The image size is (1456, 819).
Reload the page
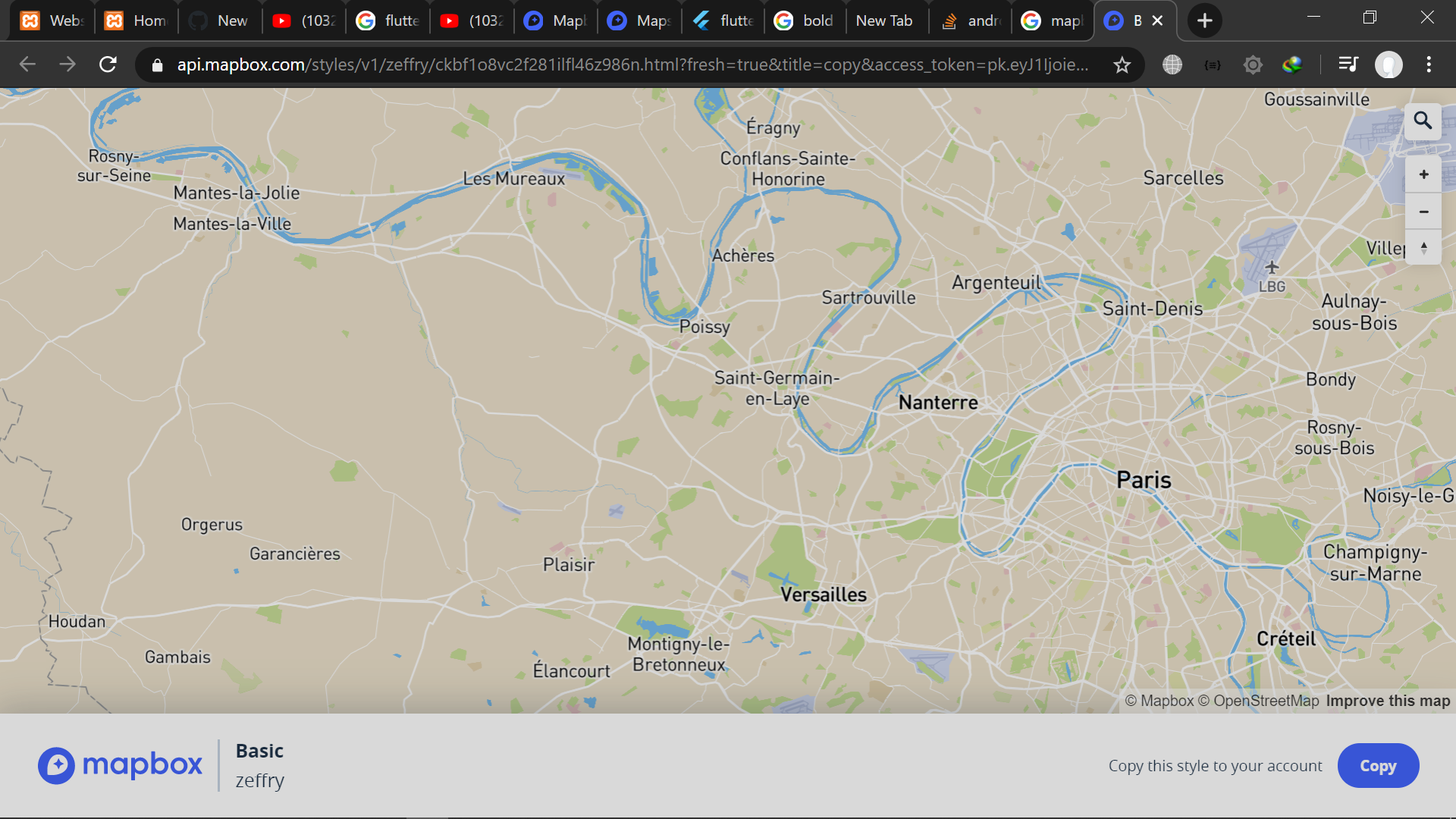click(x=108, y=65)
